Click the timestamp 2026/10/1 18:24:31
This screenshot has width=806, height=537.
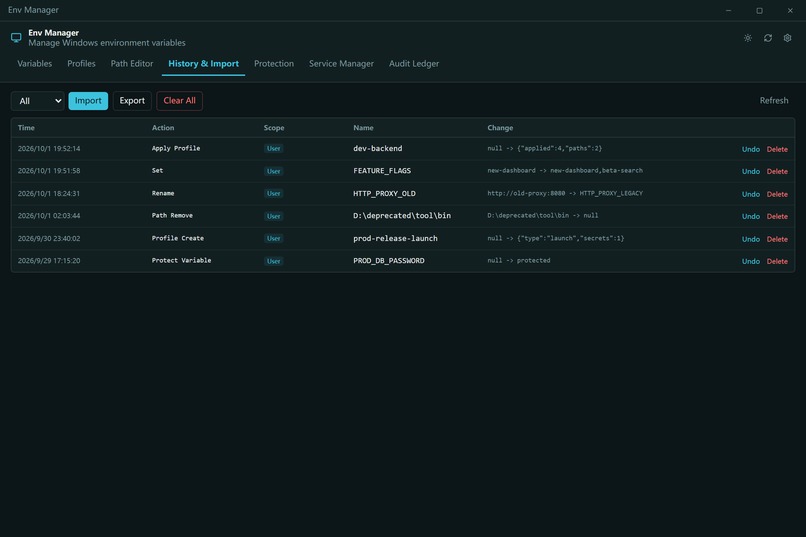coord(49,193)
